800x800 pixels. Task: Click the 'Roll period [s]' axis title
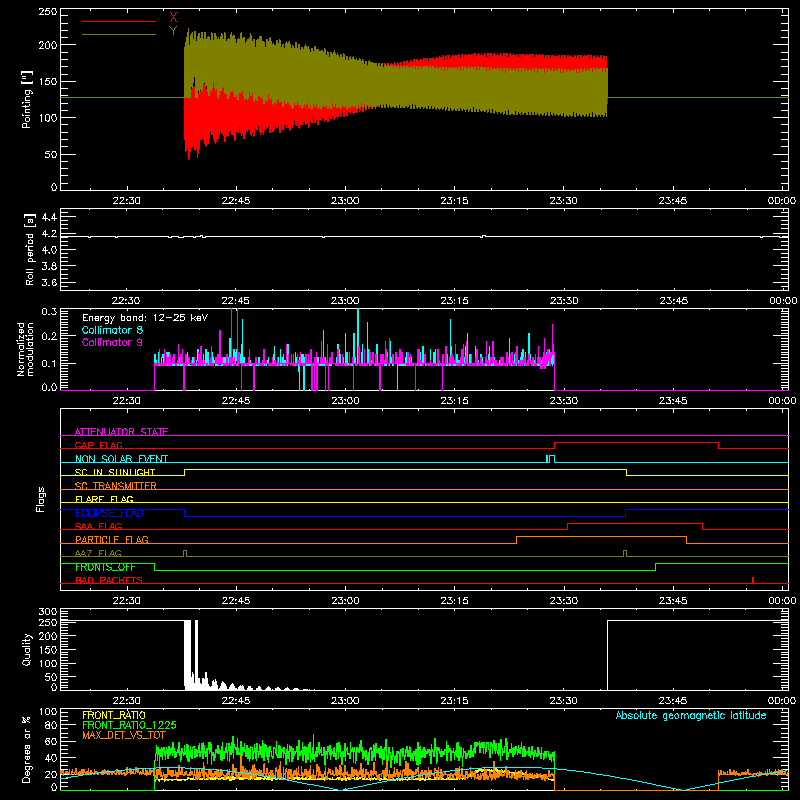click(x=29, y=249)
